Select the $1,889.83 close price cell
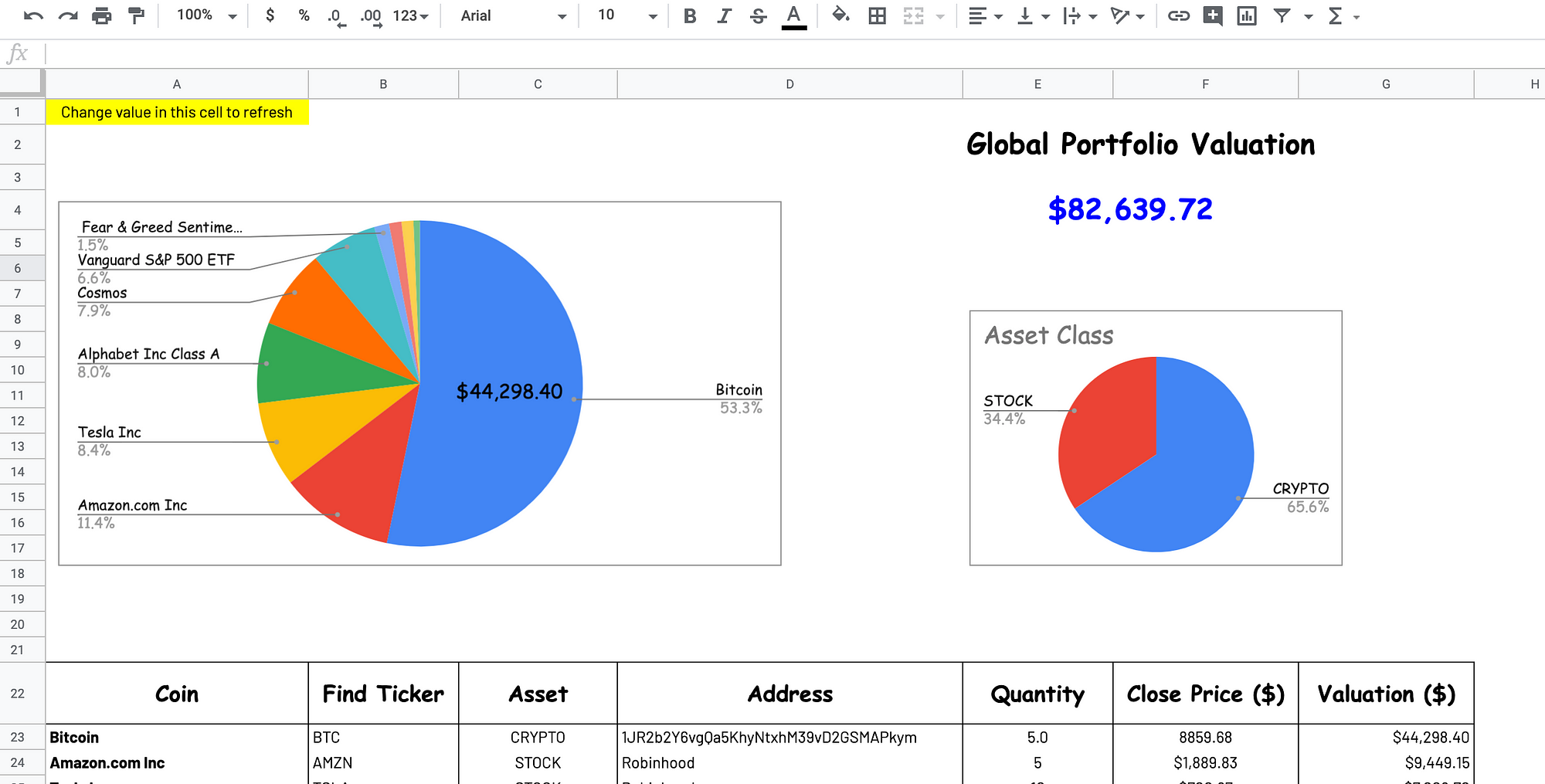 pos(1205,763)
